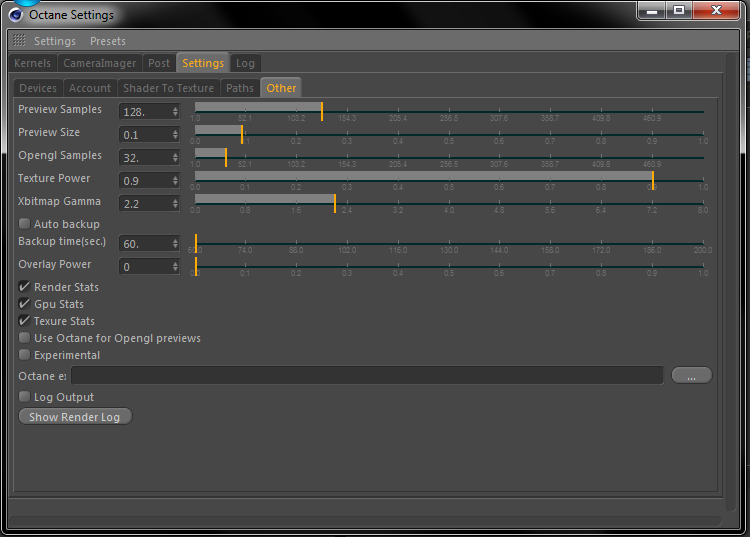Image resolution: width=750 pixels, height=537 pixels.
Task: Click the Xbitmap Gamma slider handle
Action: (x=335, y=203)
